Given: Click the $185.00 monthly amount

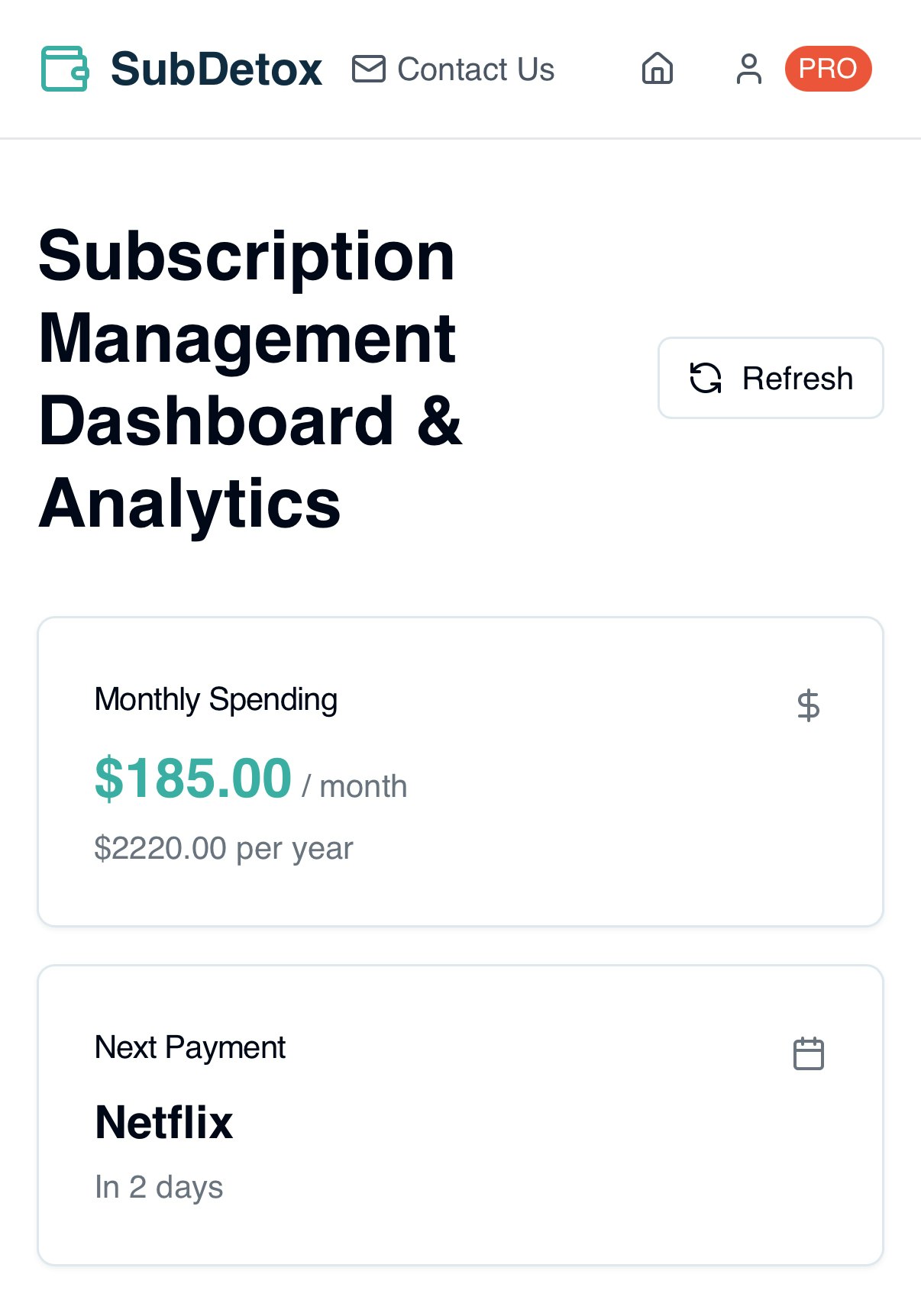Looking at the screenshot, I should (x=192, y=778).
